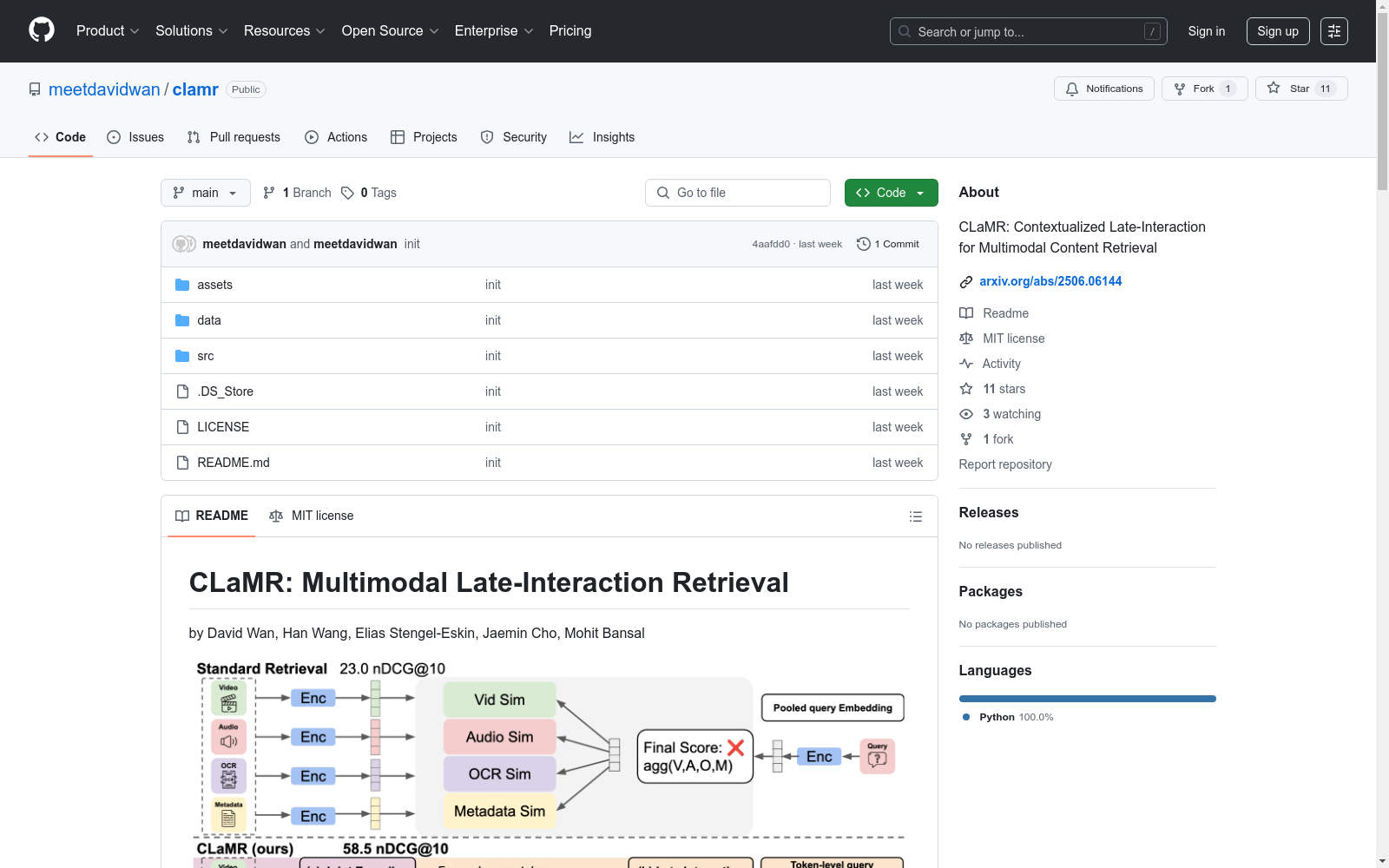The height and width of the screenshot is (868, 1389).
Task: Open the Pull requests tab
Action: click(x=234, y=137)
